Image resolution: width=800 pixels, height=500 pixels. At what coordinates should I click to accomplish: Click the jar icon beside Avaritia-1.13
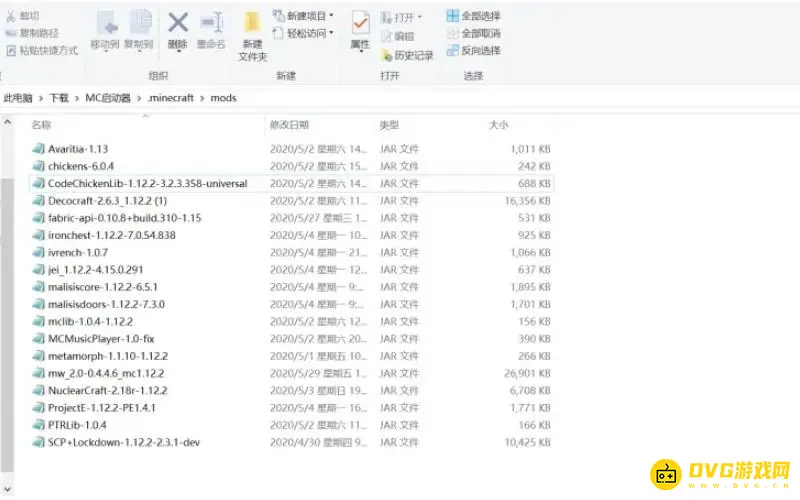[38, 149]
